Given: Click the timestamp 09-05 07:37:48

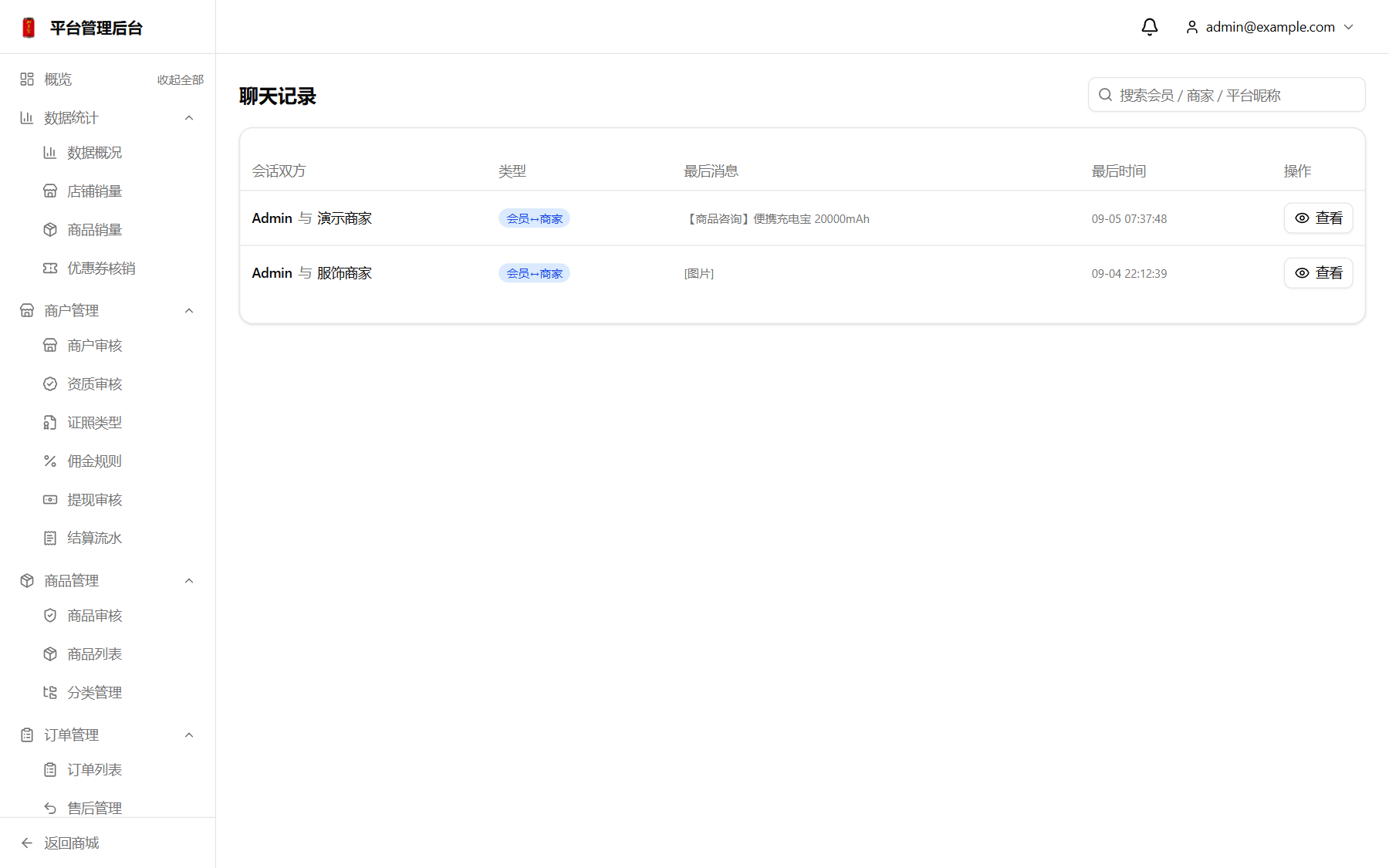Looking at the screenshot, I should pyautogui.click(x=1129, y=218).
